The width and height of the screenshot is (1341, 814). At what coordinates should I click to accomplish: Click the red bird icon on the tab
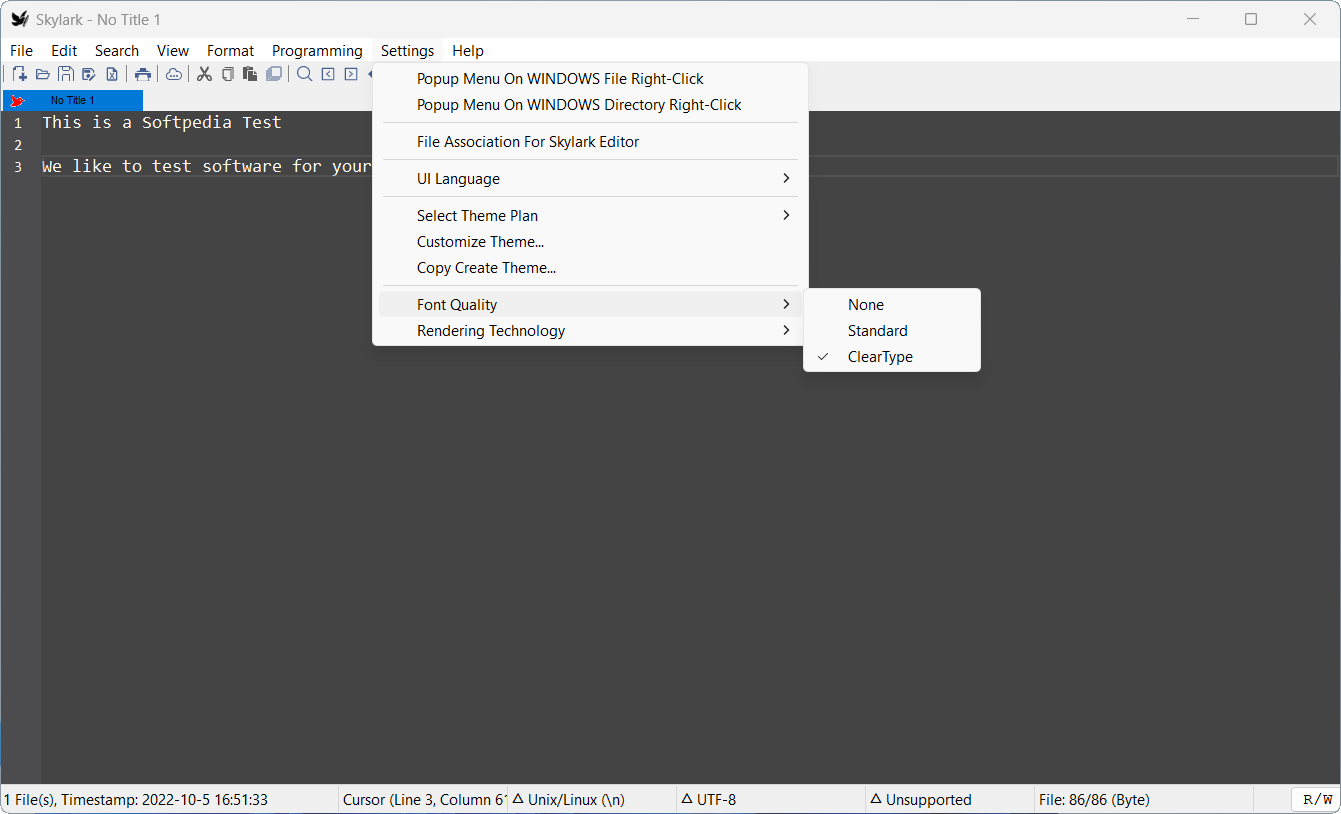click(16, 100)
